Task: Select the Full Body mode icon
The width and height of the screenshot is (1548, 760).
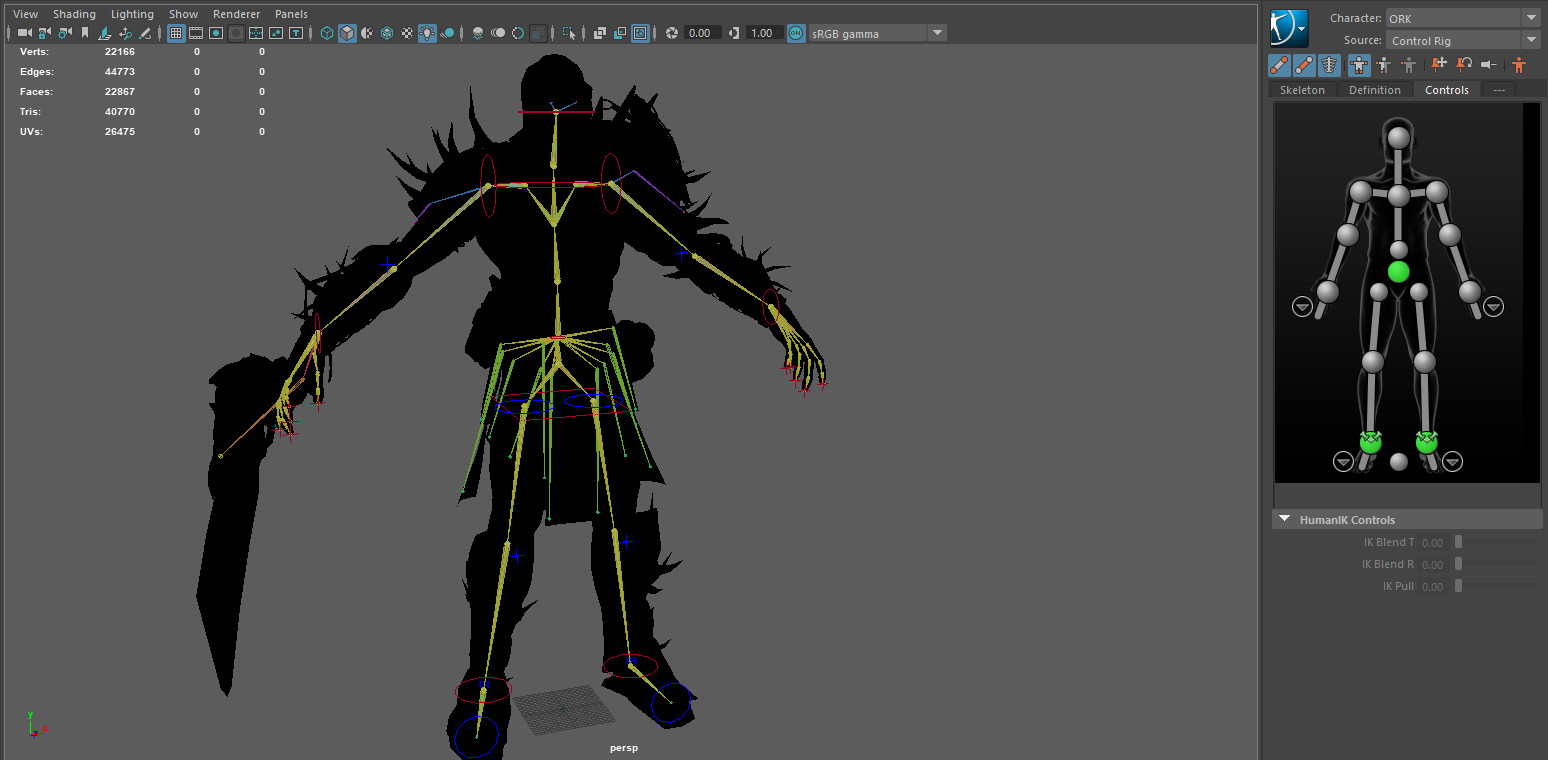Action: [1359, 65]
